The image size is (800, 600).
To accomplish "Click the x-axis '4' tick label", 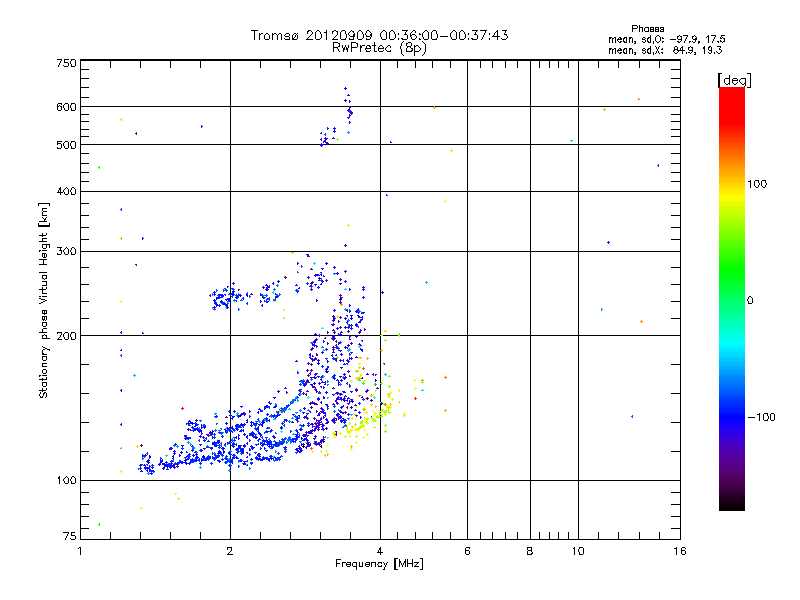I will 380,551.
